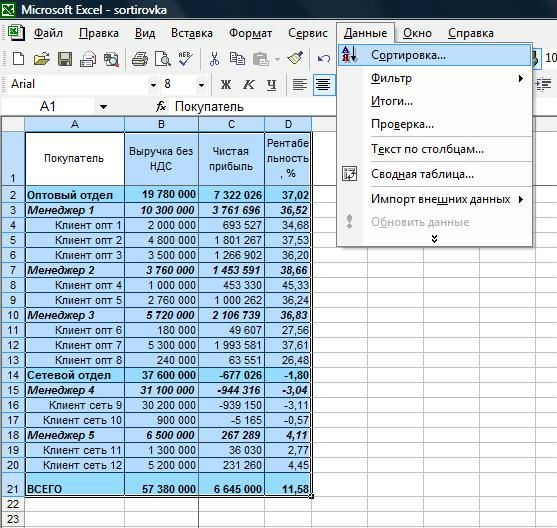Expand the full Данные menu with chevrons

coord(434,239)
